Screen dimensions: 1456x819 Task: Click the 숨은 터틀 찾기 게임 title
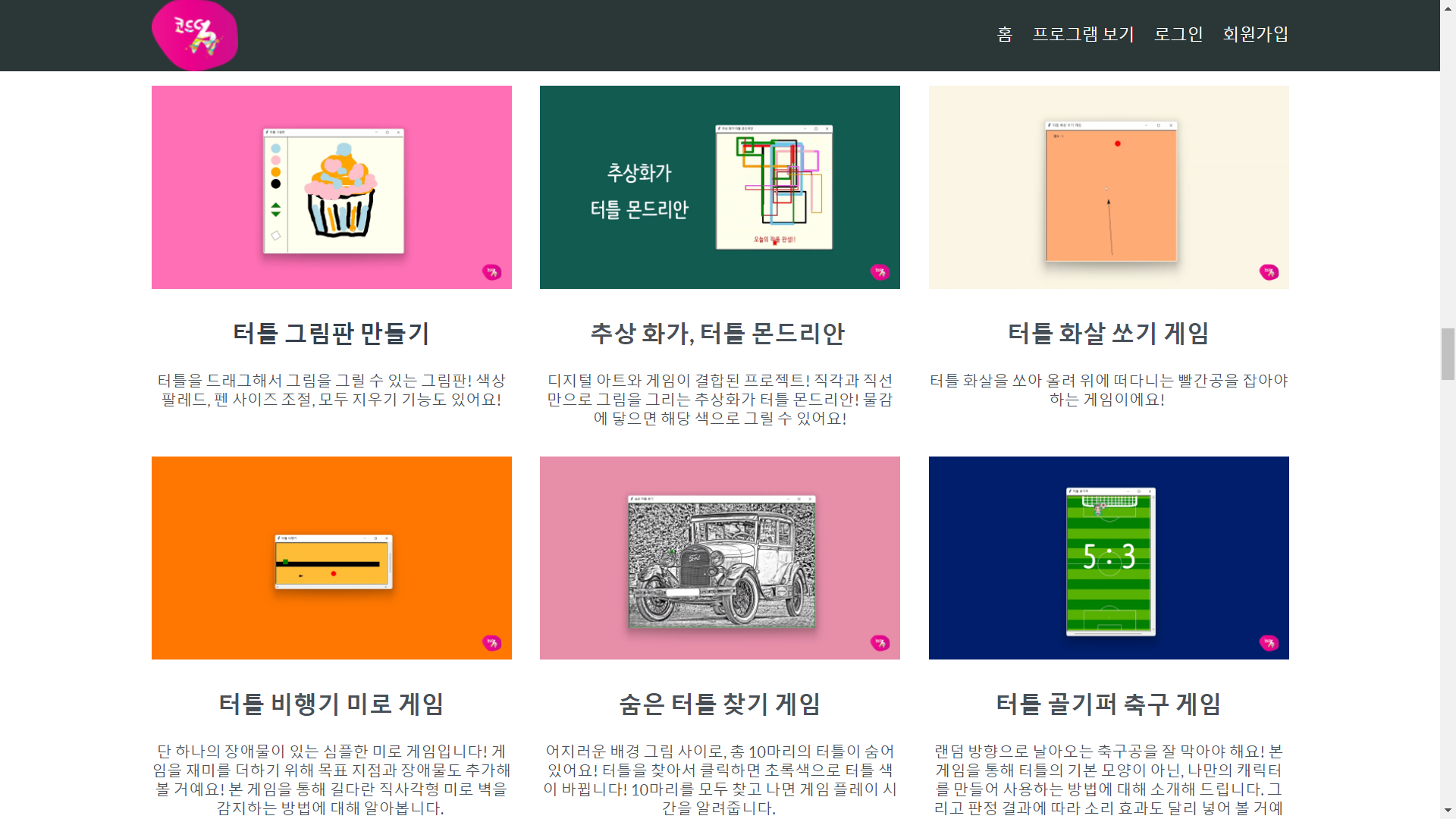[720, 704]
